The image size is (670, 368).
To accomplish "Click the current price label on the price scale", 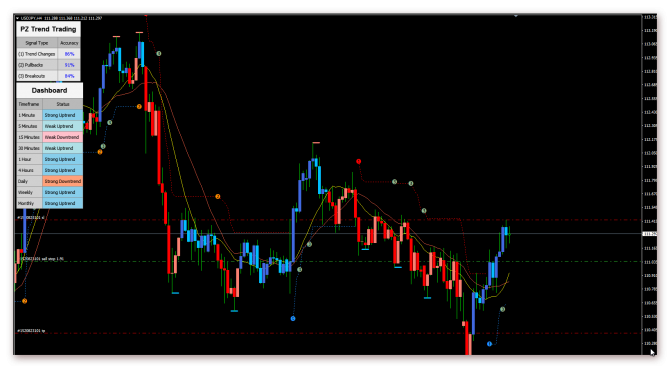I will coord(650,234).
